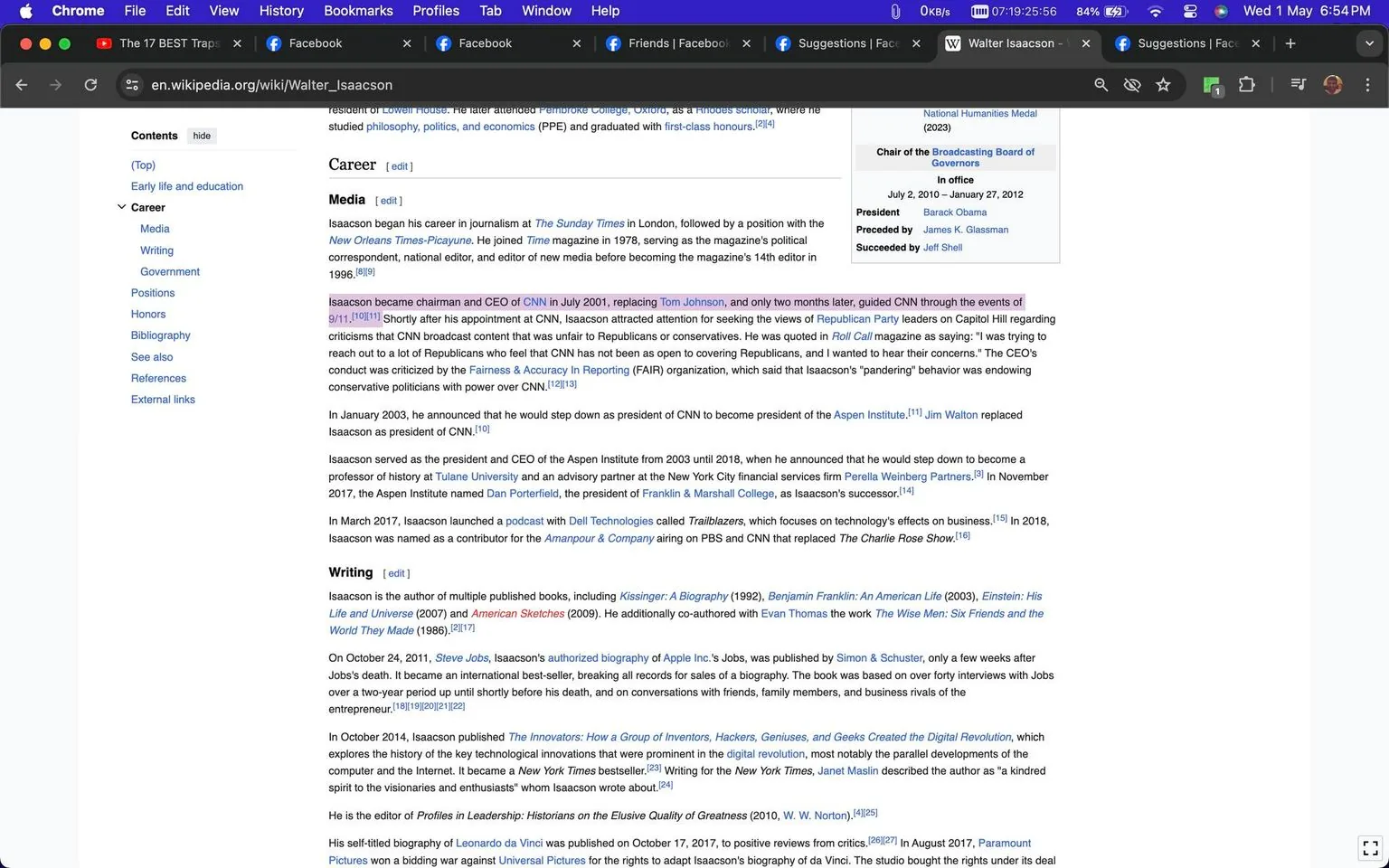Enter fullscreen via the corner expand icon
The height and width of the screenshot is (868, 1389).
click(x=1368, y=847)
